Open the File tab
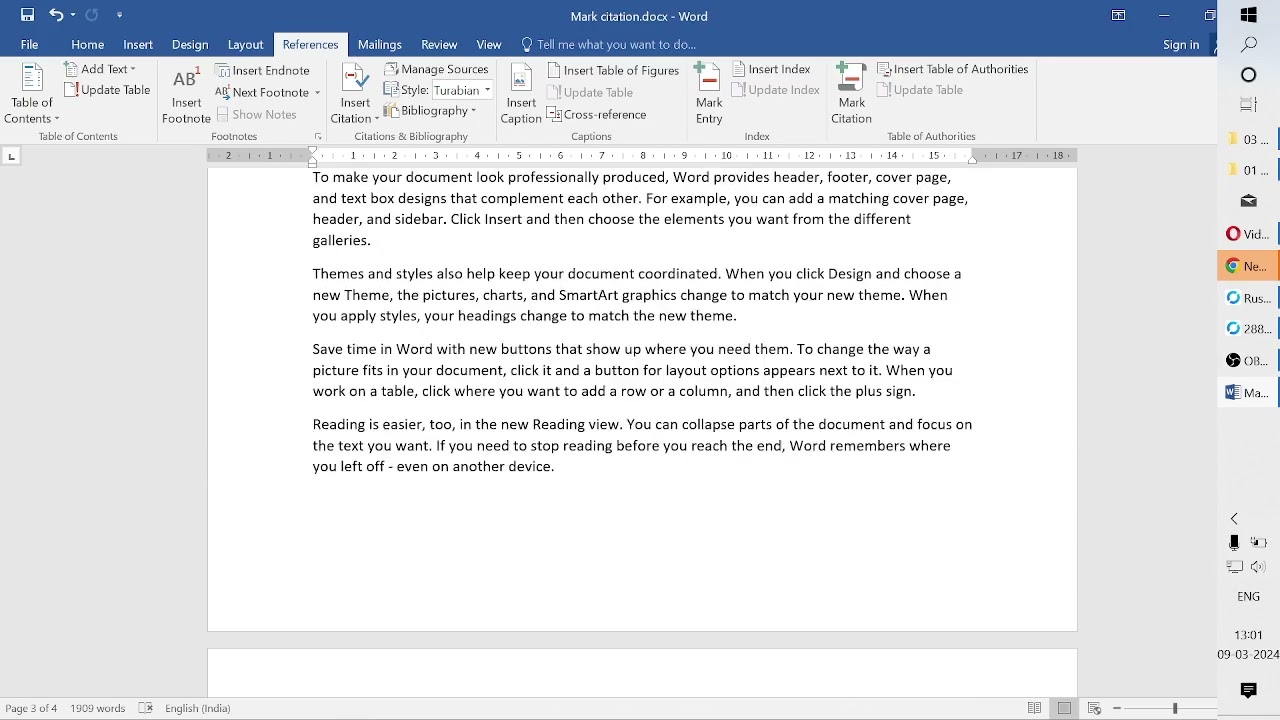The height and width of the screenshot is (720, 1280). pos(29,45)
